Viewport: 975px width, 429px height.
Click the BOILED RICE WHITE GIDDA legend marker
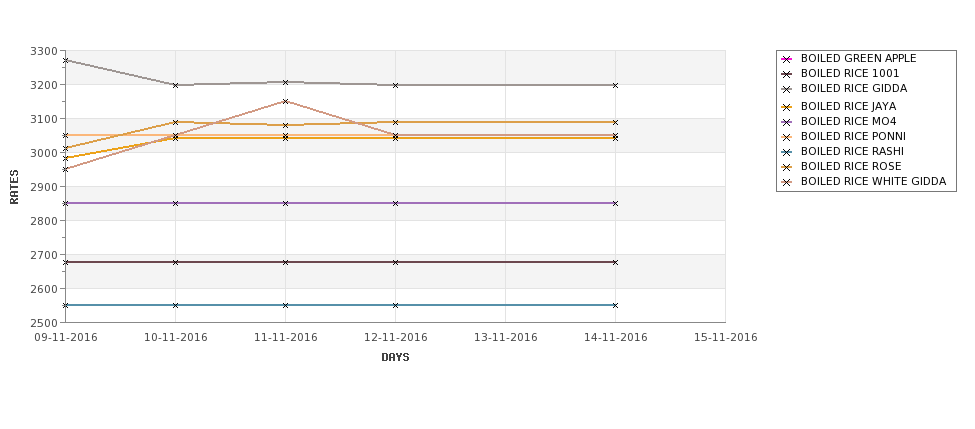click(x=787, y=182)
